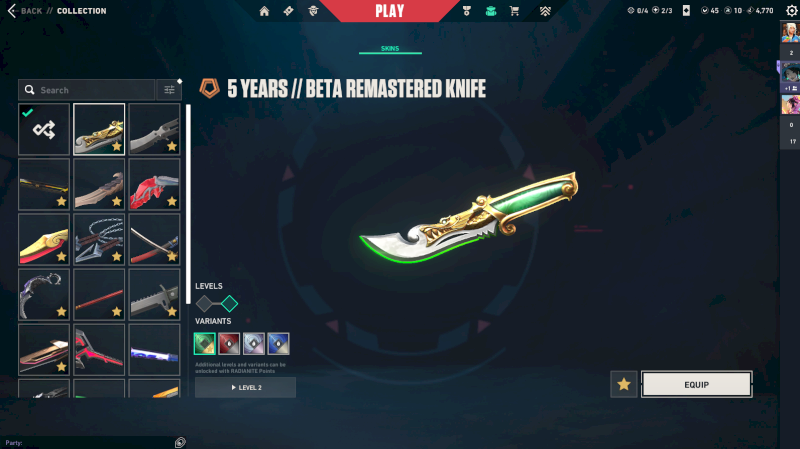Open the Home icon in top navigation
This screenshot has height=449, width=800.
pyautogui.click(x=264, y=11)
